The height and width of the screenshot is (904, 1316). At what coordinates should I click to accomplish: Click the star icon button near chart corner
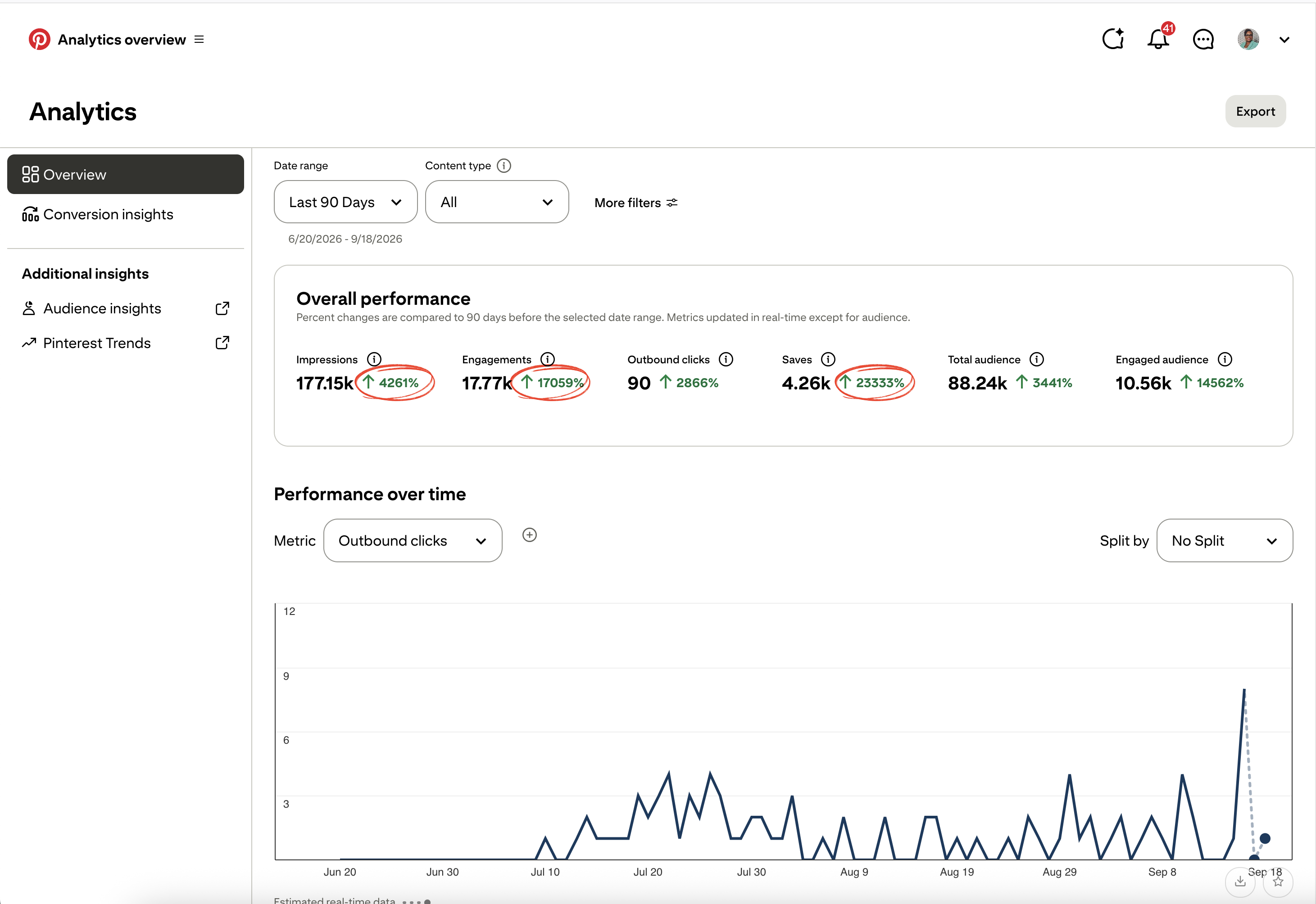(1277, 882)
